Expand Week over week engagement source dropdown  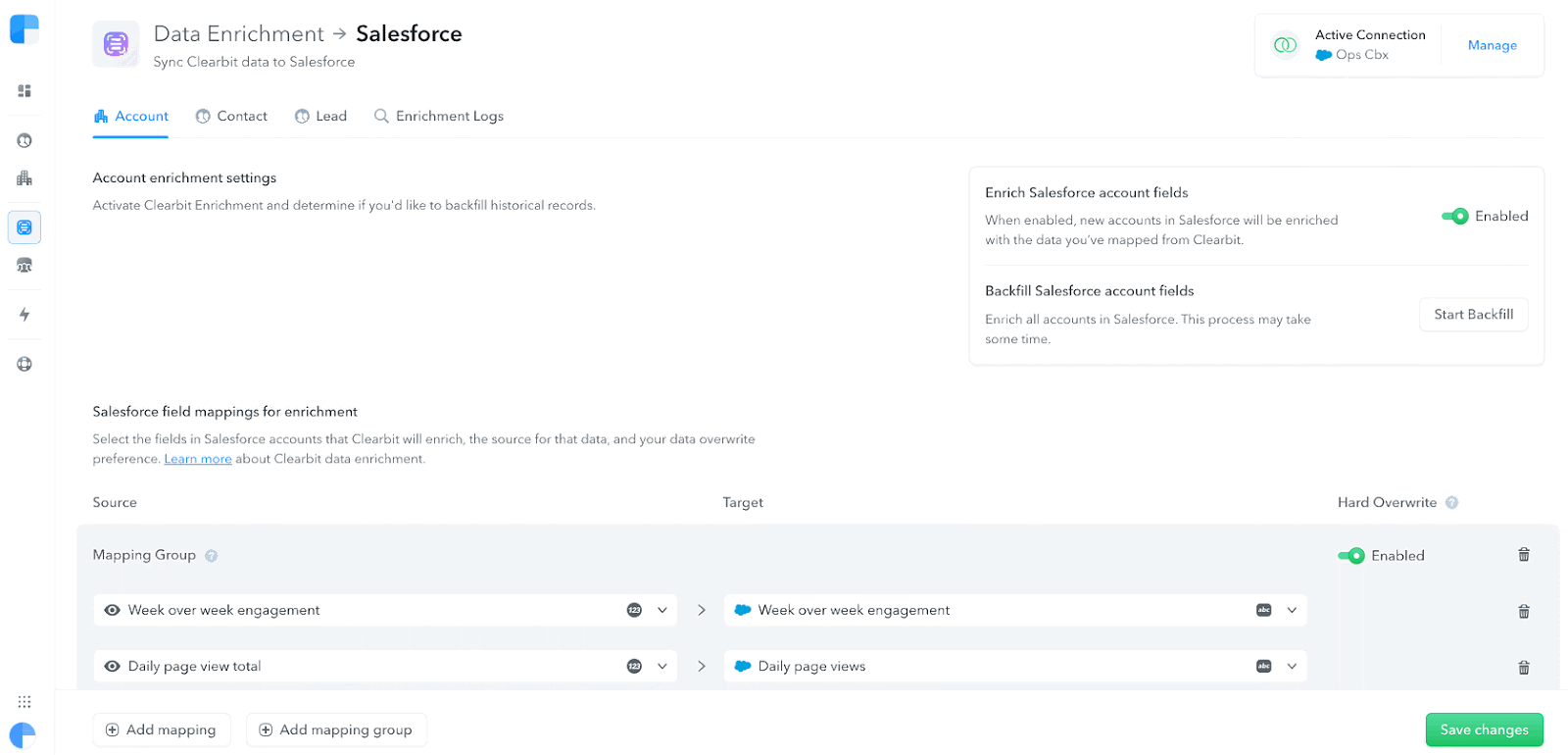point(662,610)
